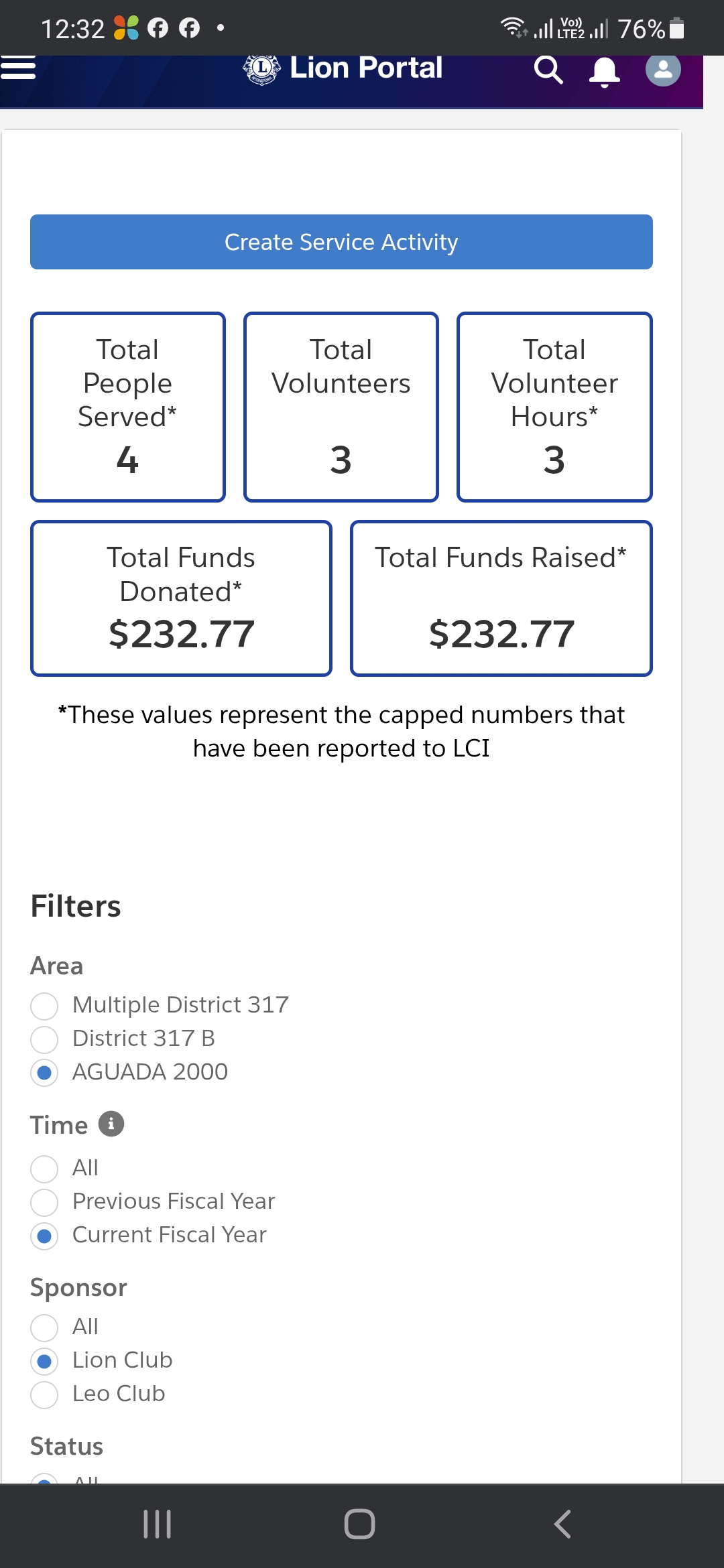Select Leo Club sponsor option
724x1568 pixels.
coord(45,1394)
